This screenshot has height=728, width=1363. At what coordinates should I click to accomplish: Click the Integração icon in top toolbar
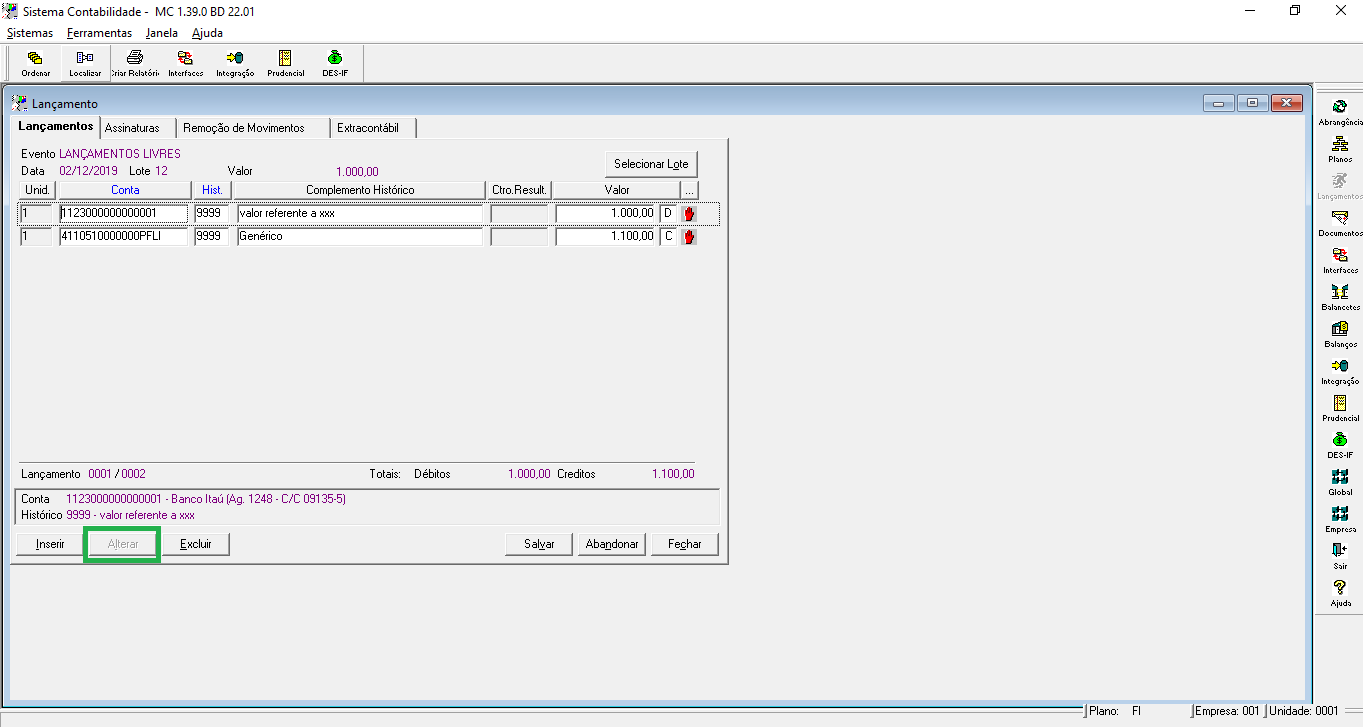pos(235,64)
